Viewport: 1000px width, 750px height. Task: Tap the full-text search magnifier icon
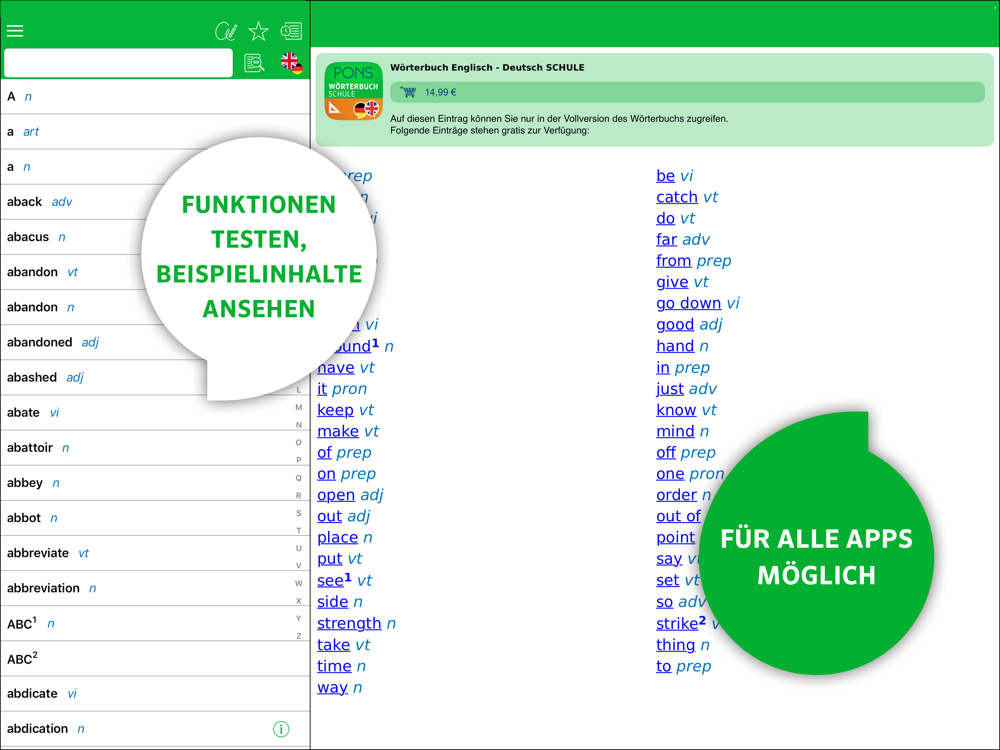[x=254, y=62]
